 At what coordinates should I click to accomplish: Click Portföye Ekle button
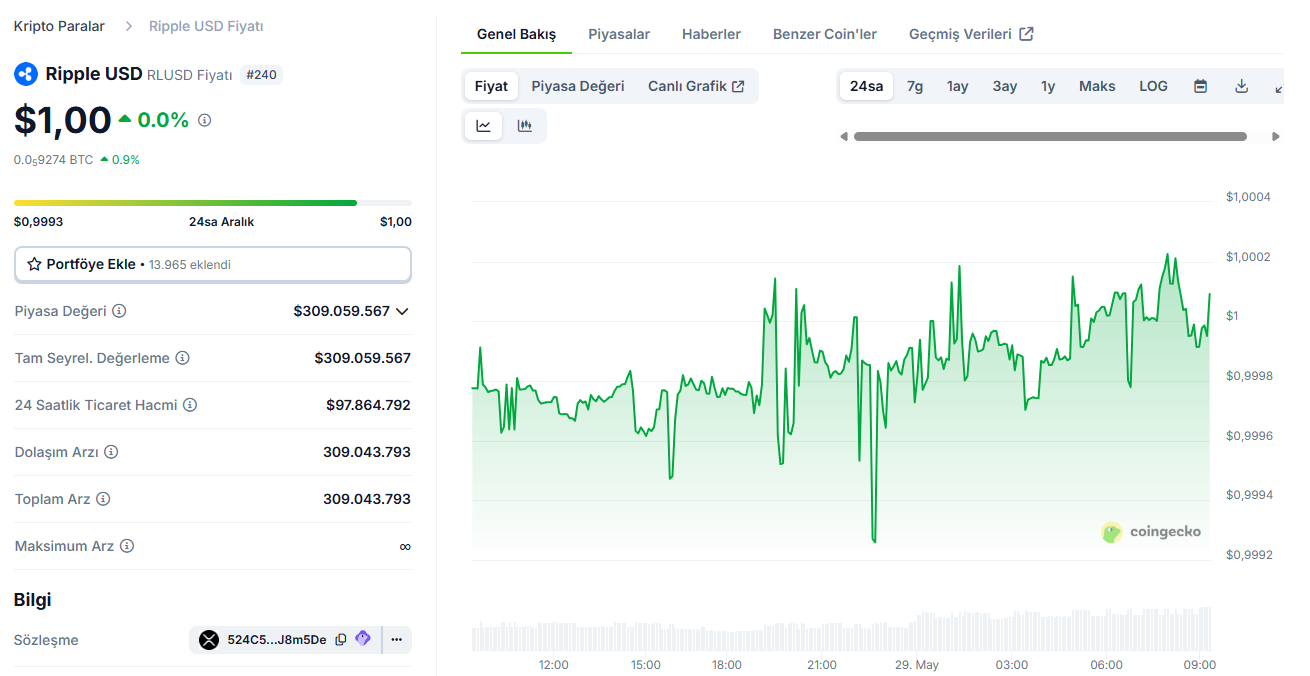coord(213,265)
